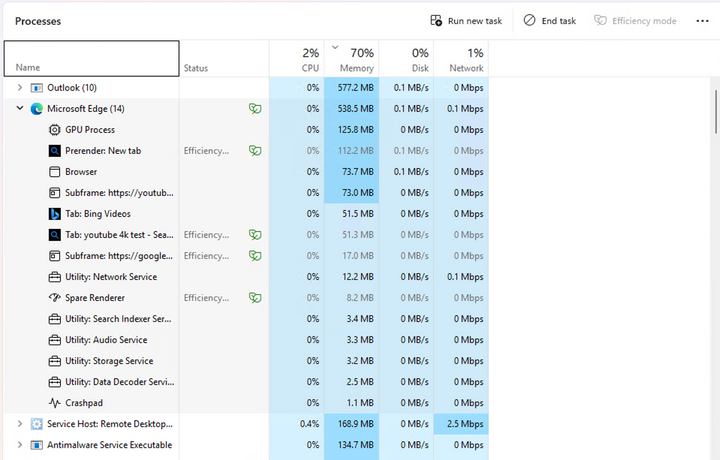The image size is (720, 460).
Task: Click the Outlook process icon
Action: click(37, 88)
